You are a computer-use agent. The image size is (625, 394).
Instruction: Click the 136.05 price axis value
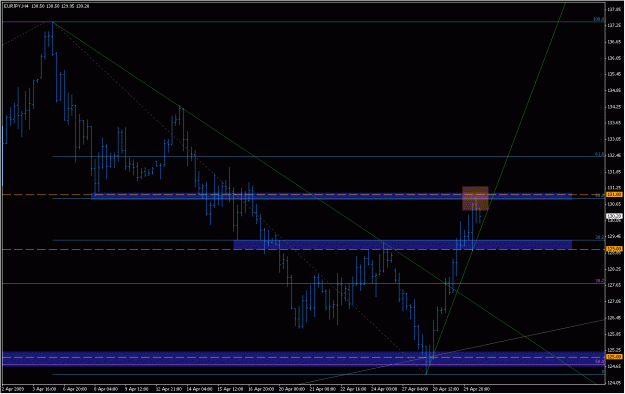coord(614,58)
